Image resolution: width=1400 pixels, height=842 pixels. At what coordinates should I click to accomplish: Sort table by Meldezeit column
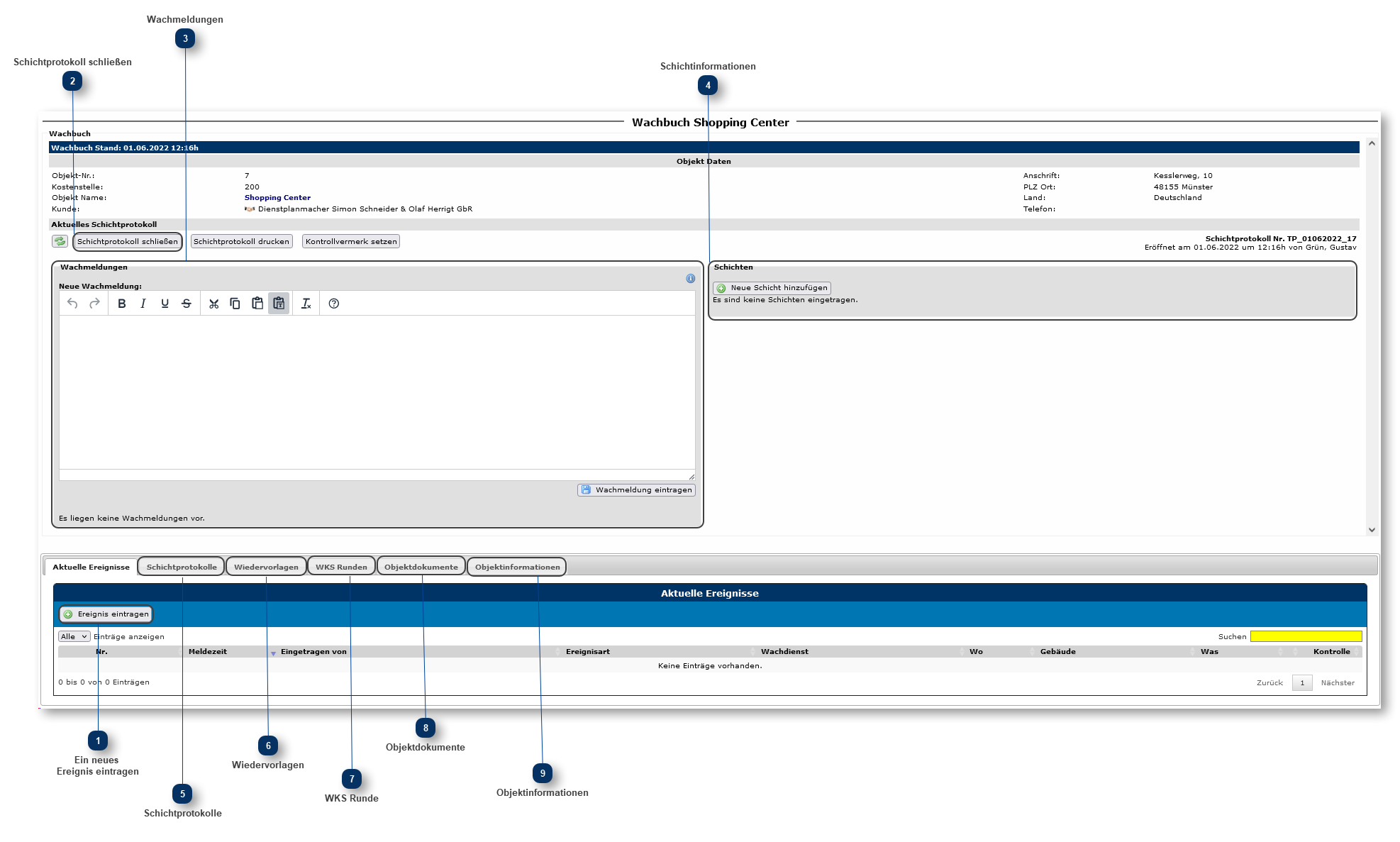pyautogui.click(x=208, y=652)
